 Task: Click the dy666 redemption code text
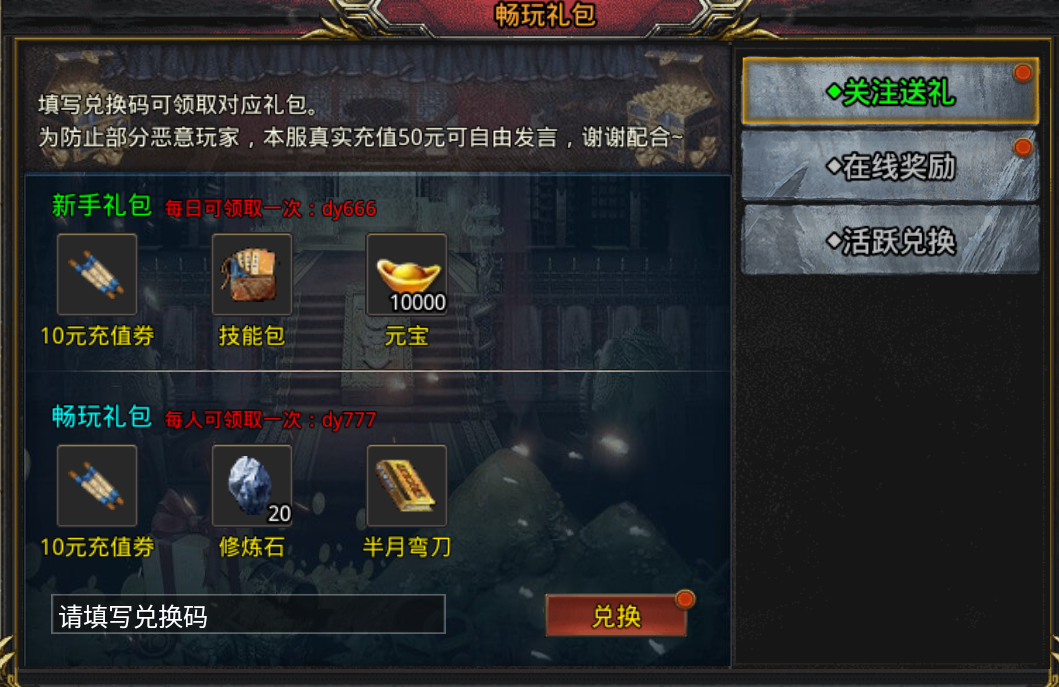[348, 209]
